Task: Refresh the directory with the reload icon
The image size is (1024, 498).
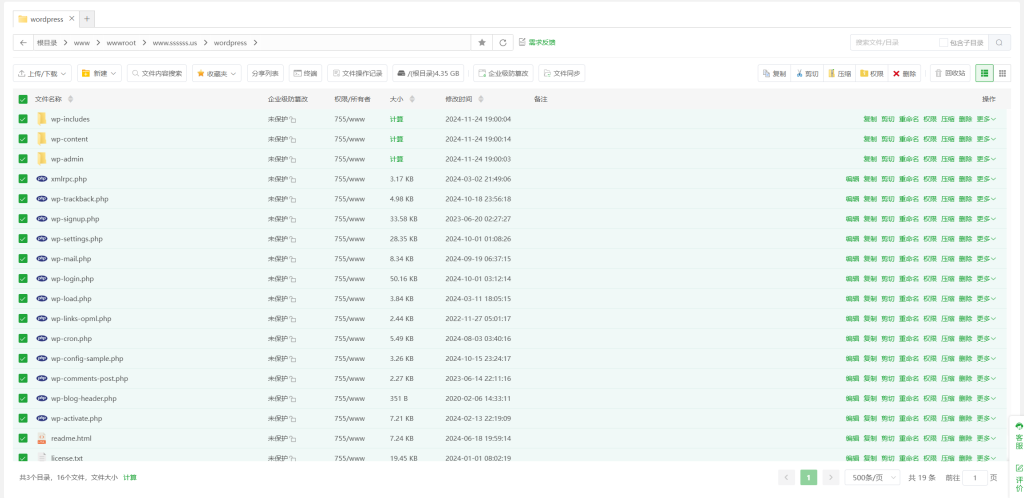Action: tap(502, 42)
